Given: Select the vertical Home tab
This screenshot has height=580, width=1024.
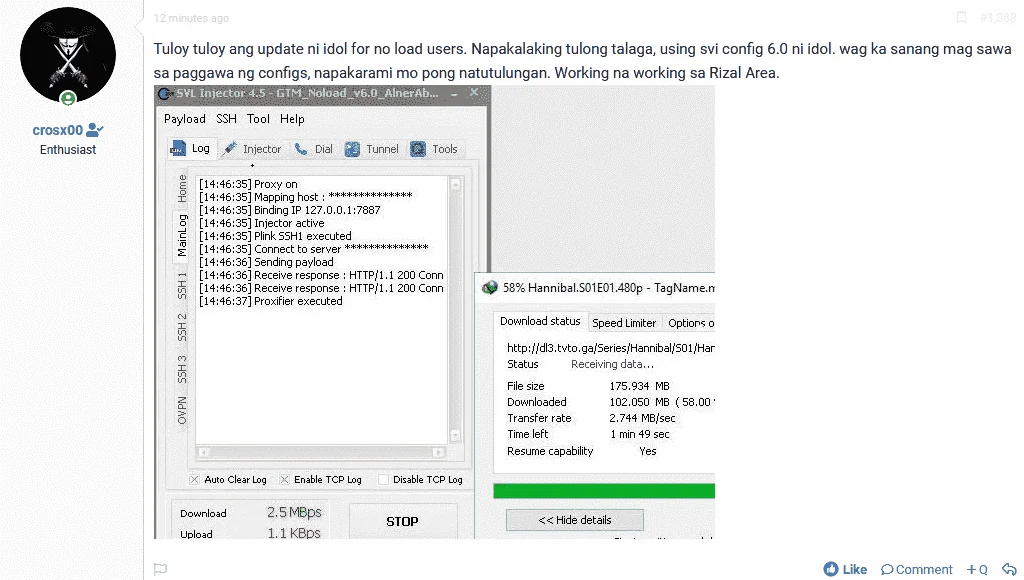Looking at the screenshot, I should tap(182, 189).
